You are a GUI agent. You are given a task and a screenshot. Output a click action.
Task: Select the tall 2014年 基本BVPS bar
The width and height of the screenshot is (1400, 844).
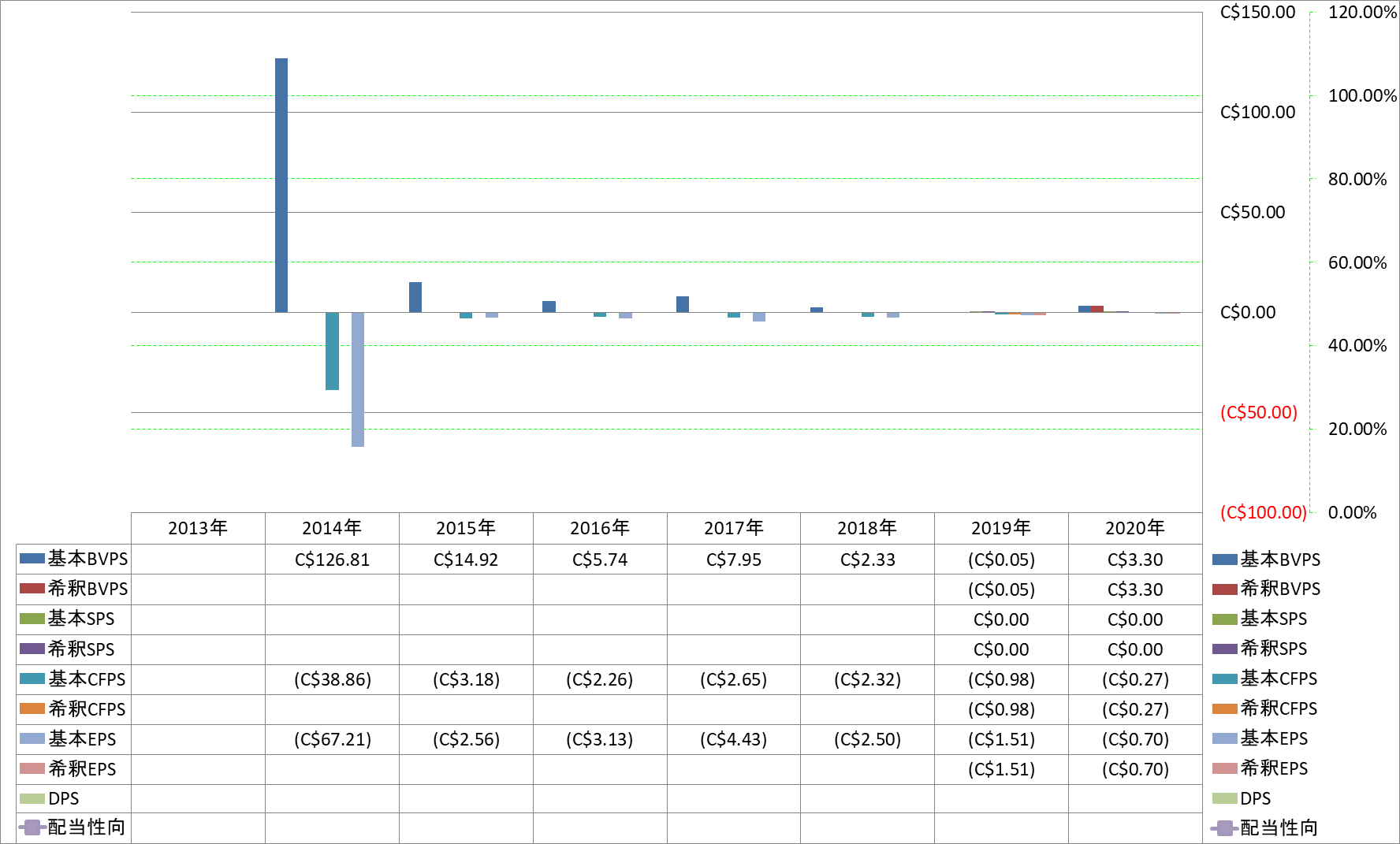281,185
